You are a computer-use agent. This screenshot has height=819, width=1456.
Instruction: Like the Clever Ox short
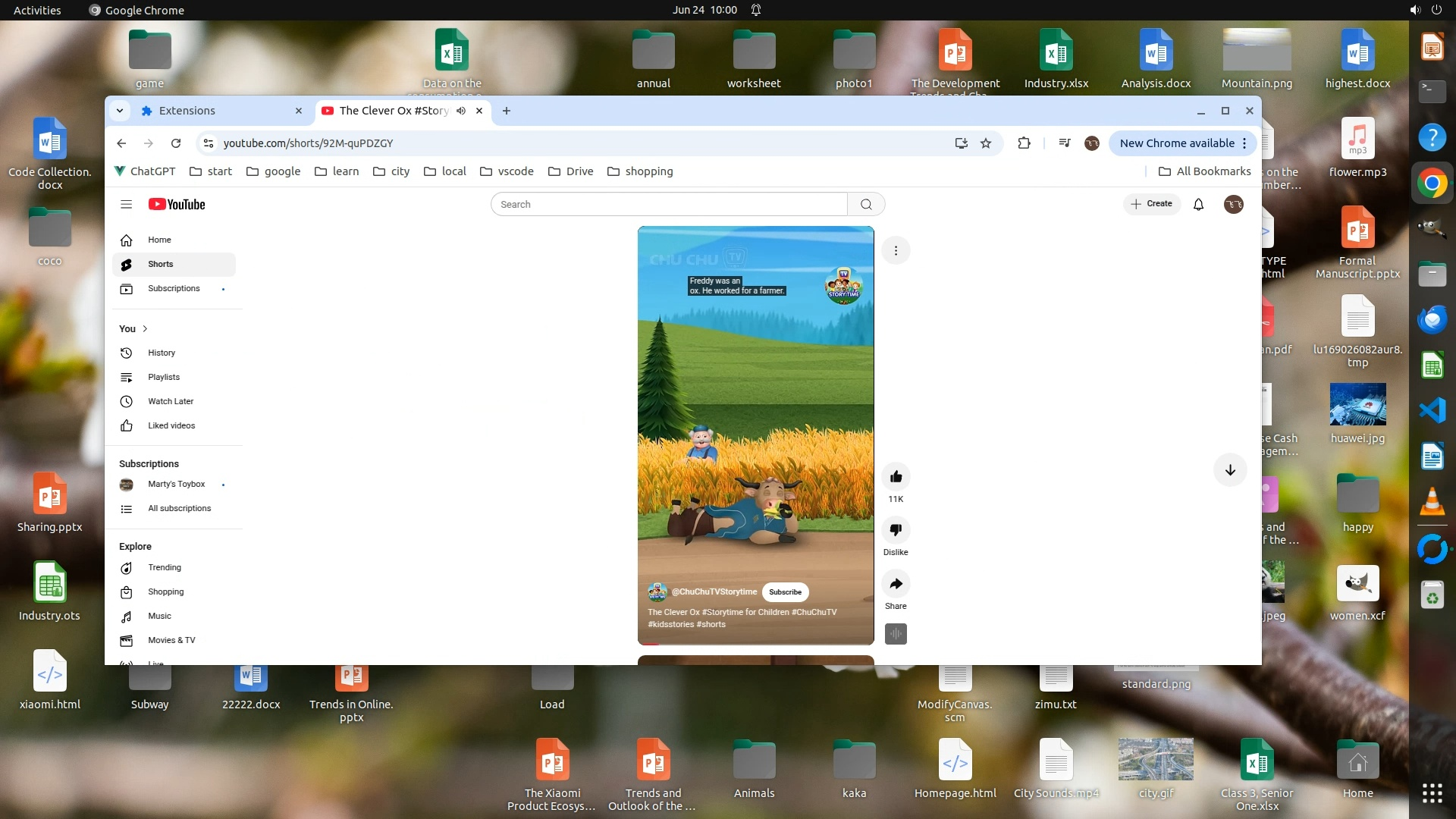[896, 477]
